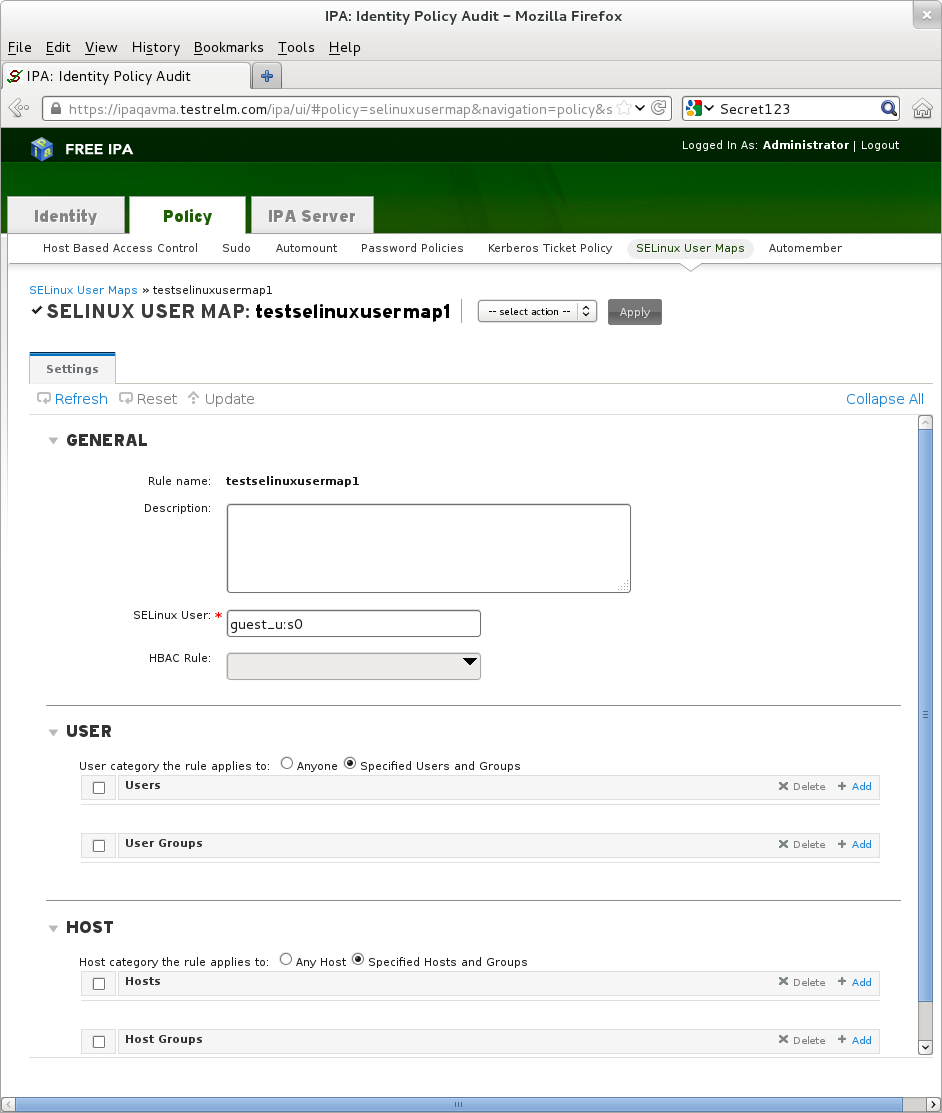
Task: Select the Anyone user category radio
Action: 287,763
